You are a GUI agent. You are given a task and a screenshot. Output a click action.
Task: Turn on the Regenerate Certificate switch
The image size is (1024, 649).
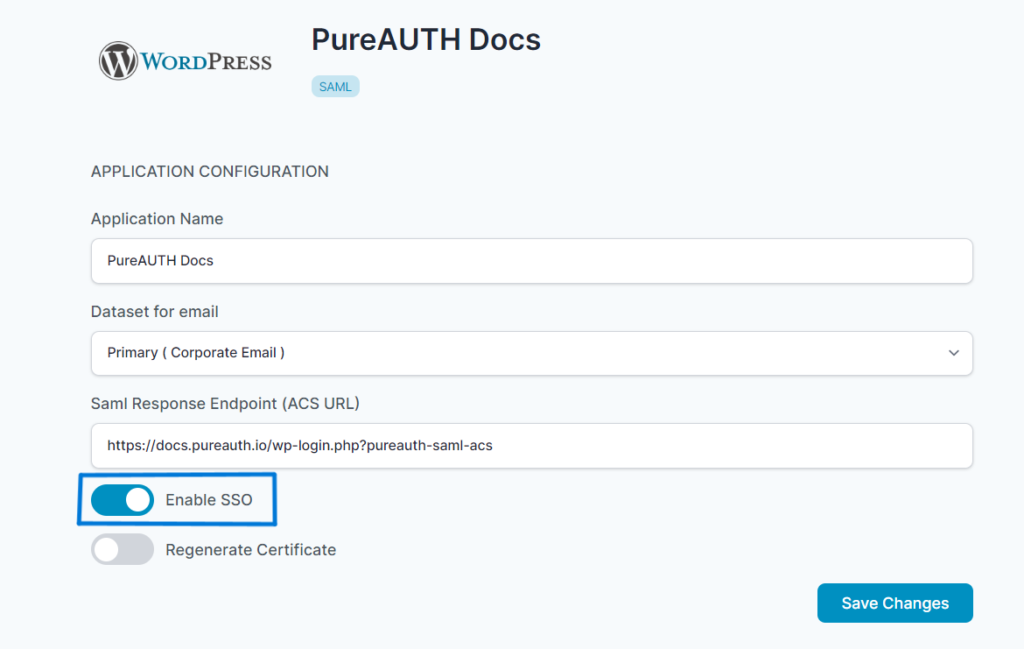pos(122,550)
